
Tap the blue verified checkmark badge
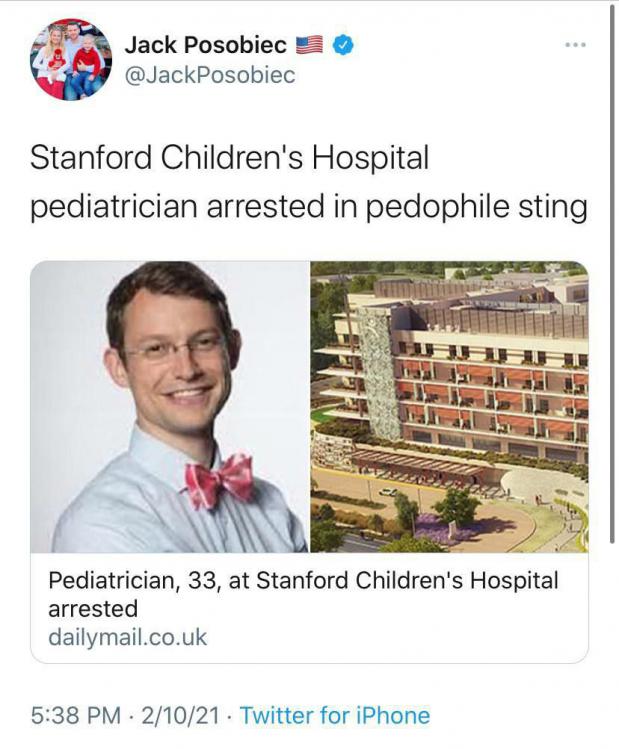click(342, 45)
